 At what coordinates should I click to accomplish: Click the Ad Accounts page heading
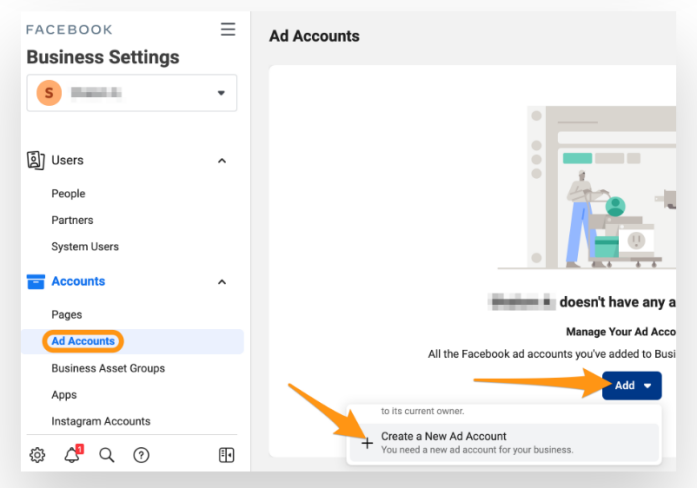(x=314, y=36)
